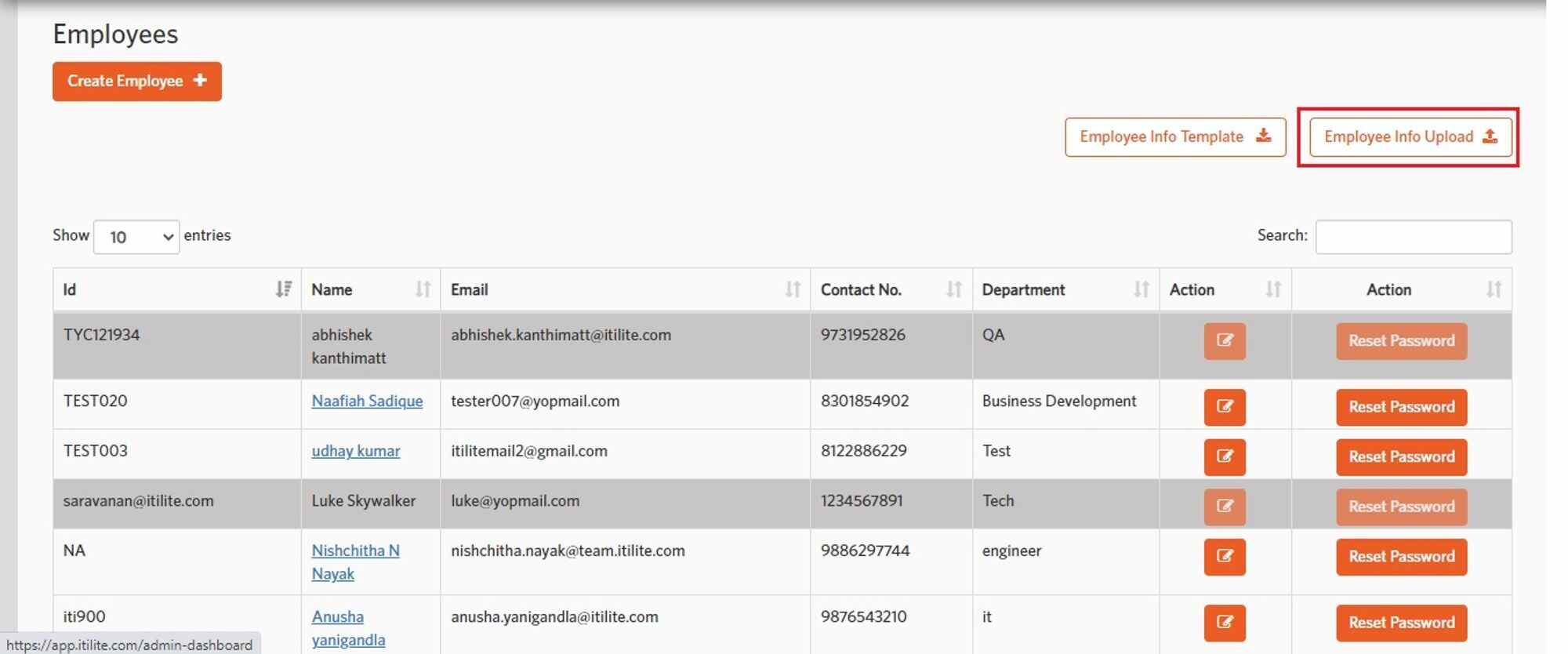Sort table by Id column
Image resolution: width=1568 pixels, height=654 pixels.
point(284,289)
